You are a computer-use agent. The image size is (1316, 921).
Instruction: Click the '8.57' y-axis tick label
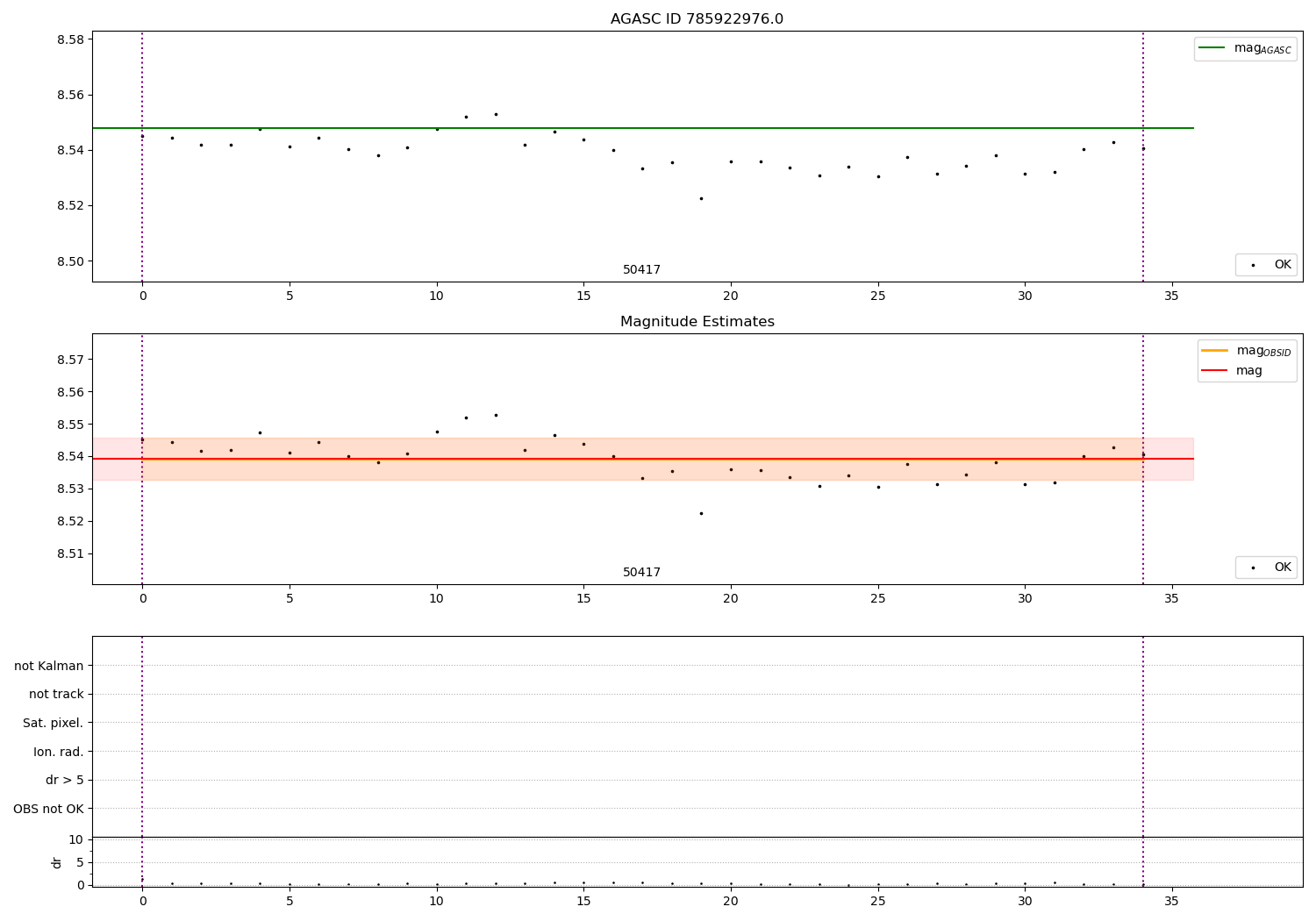pyautogui.click(x=70, y=360)
